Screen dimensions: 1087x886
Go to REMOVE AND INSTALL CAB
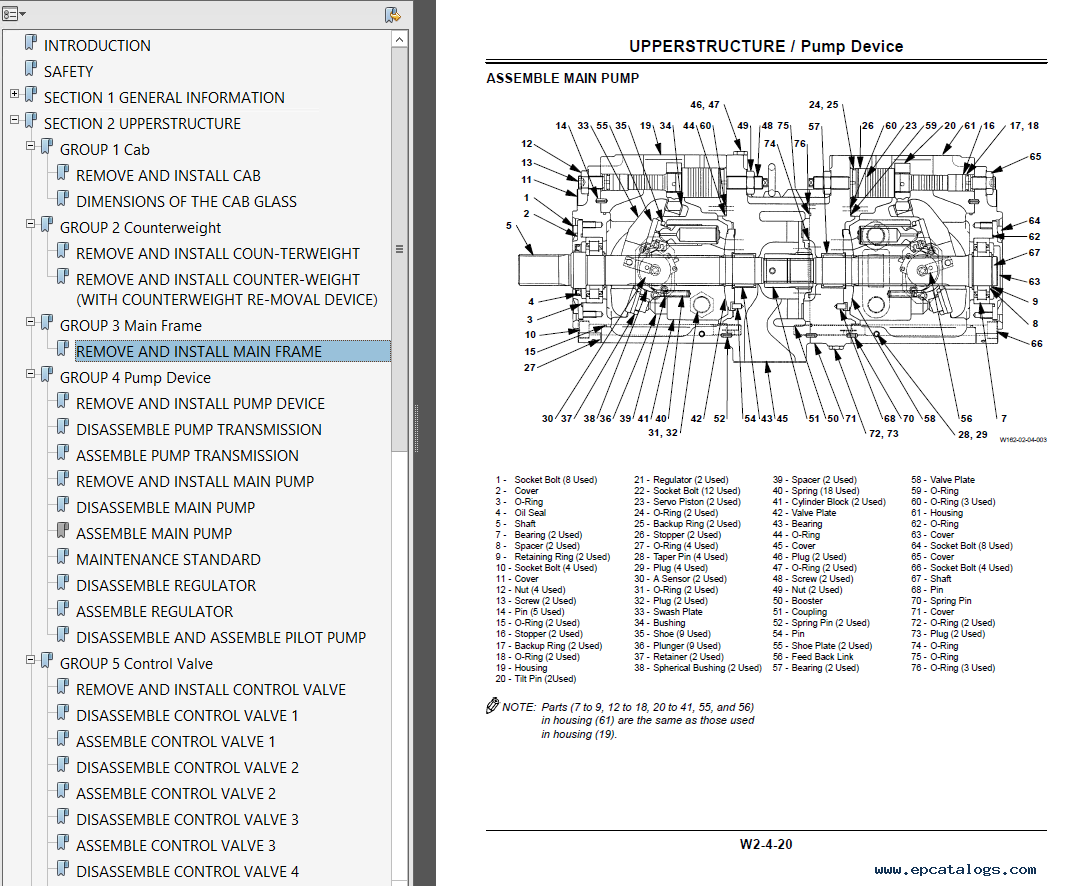coord(168,176)
